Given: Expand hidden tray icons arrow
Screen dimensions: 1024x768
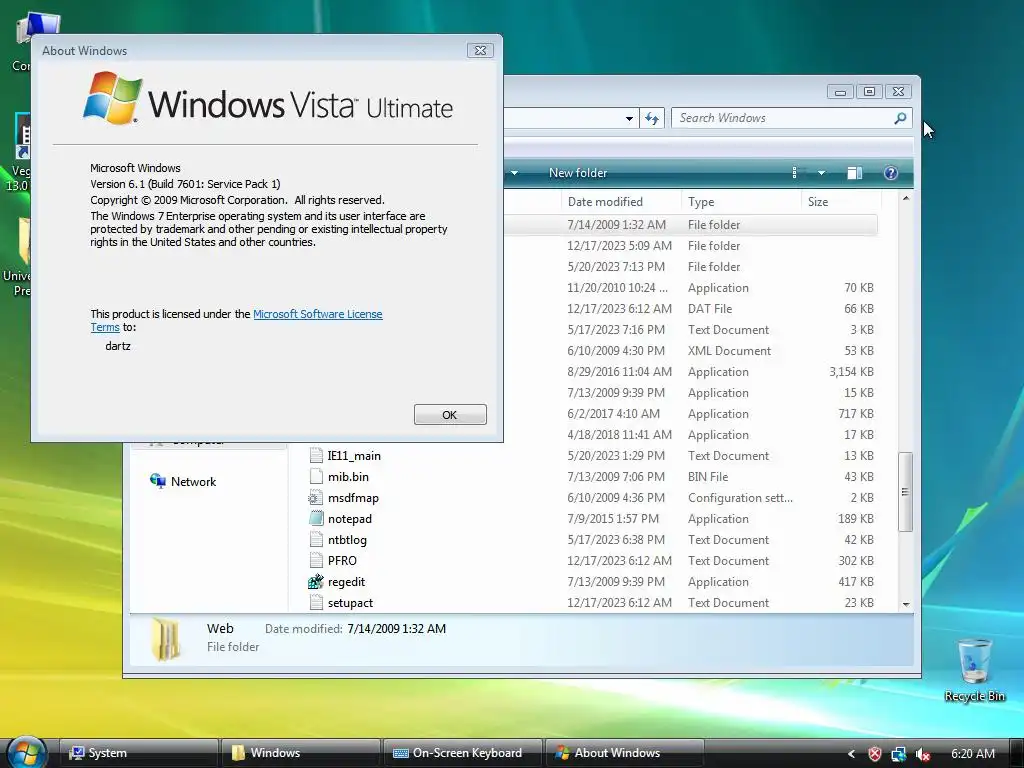Looking at the screenshot, I should tap(850, 754).
